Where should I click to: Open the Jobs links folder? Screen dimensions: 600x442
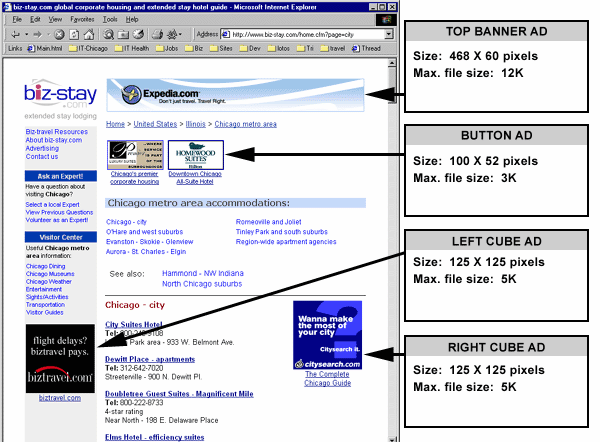(x=167, y=49)
